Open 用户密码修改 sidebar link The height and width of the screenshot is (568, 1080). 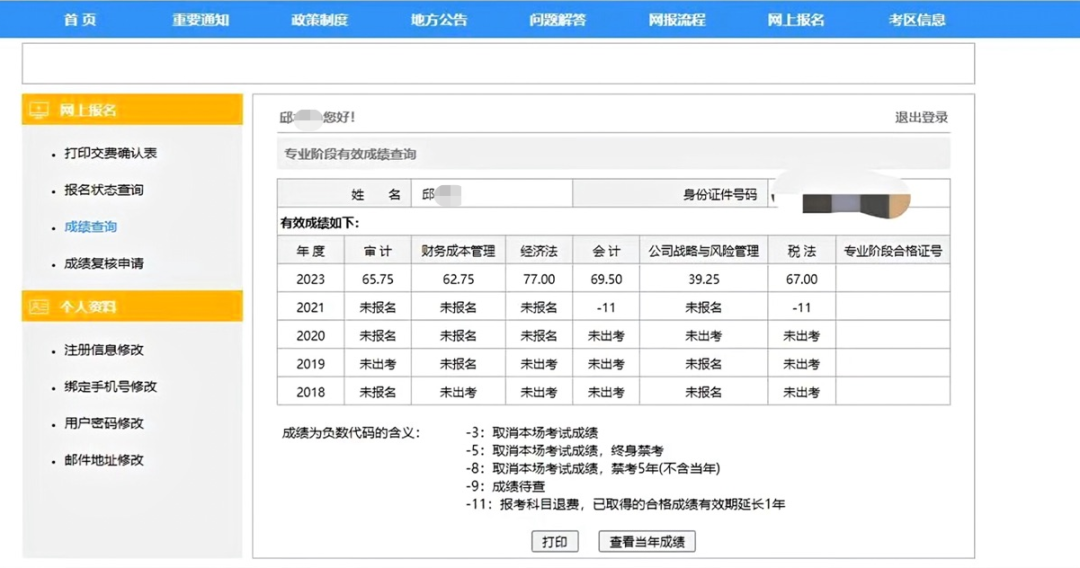(104, 423)
